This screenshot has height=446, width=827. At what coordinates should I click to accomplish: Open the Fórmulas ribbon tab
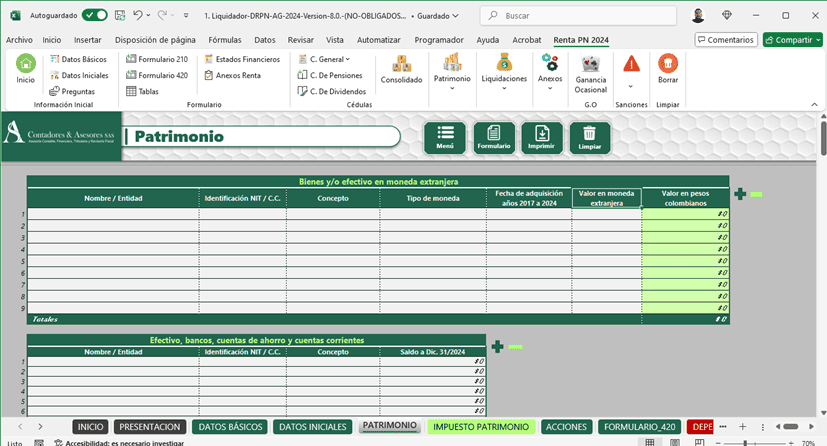coord(225,40)
